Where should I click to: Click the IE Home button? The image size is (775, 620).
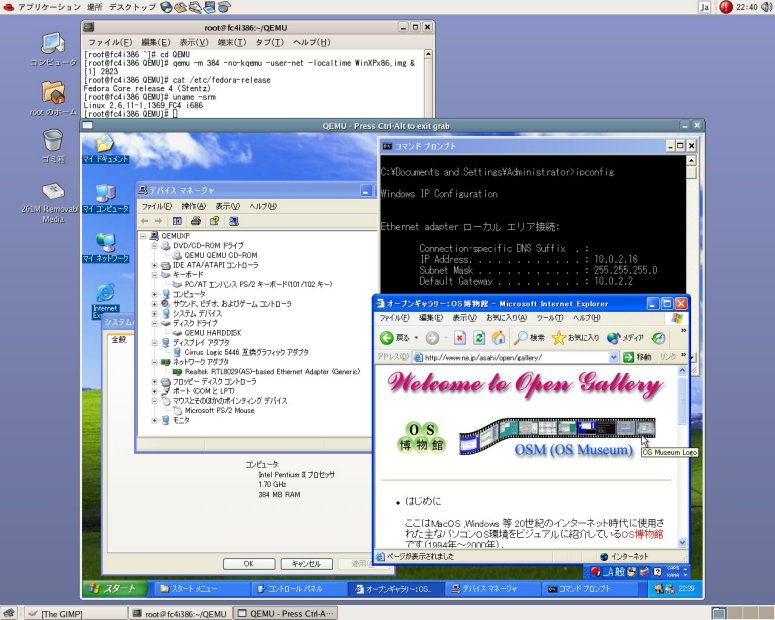498,338
